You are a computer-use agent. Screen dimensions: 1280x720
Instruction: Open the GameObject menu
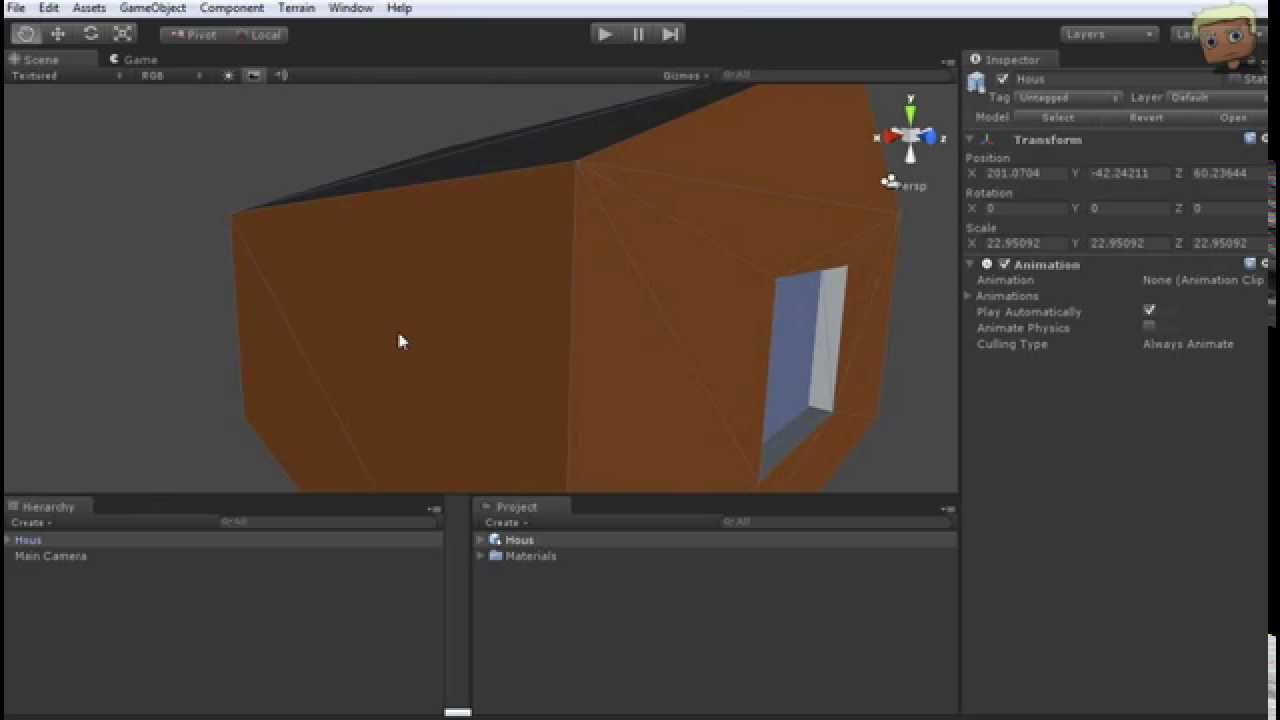[152, 8]
